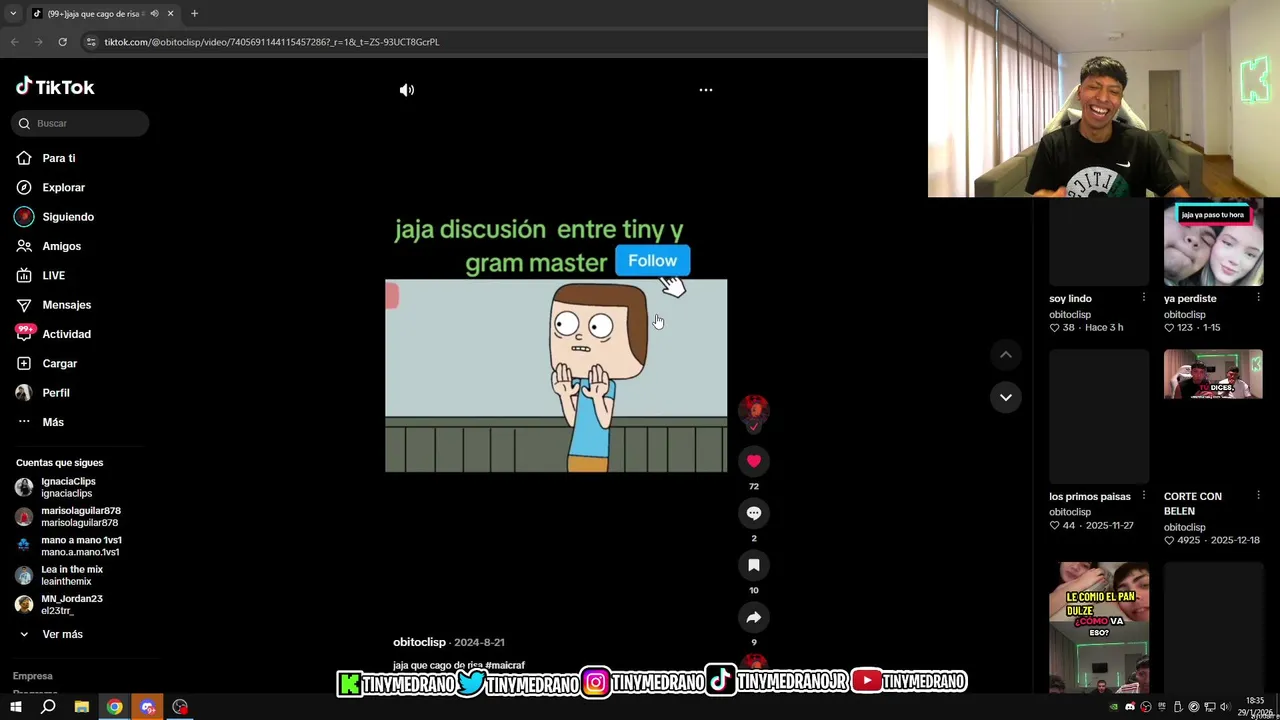Mute the video sound
This screenshot has width=1280, height=720.
pyautogui.click(x=407, y=90)
